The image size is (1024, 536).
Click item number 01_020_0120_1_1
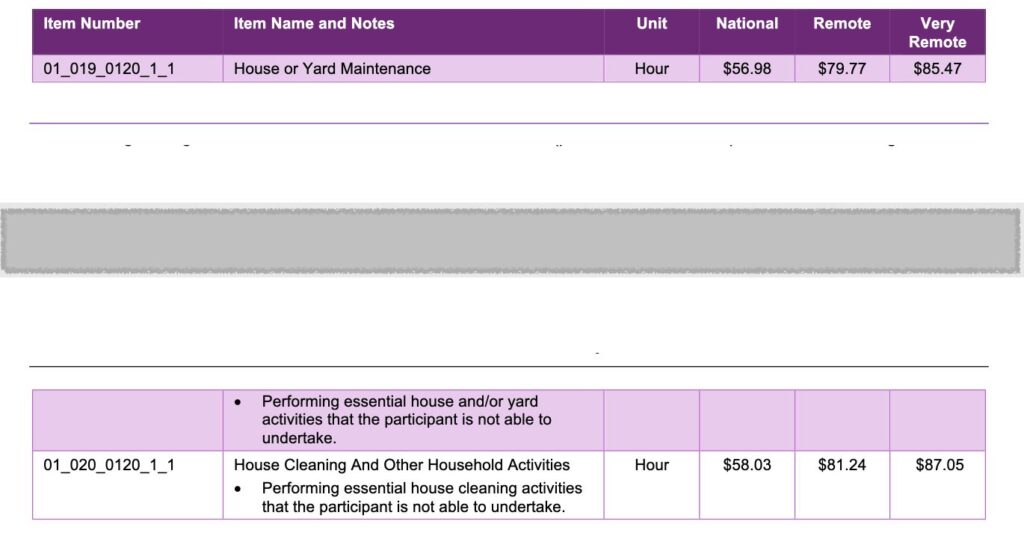[109, 465]
